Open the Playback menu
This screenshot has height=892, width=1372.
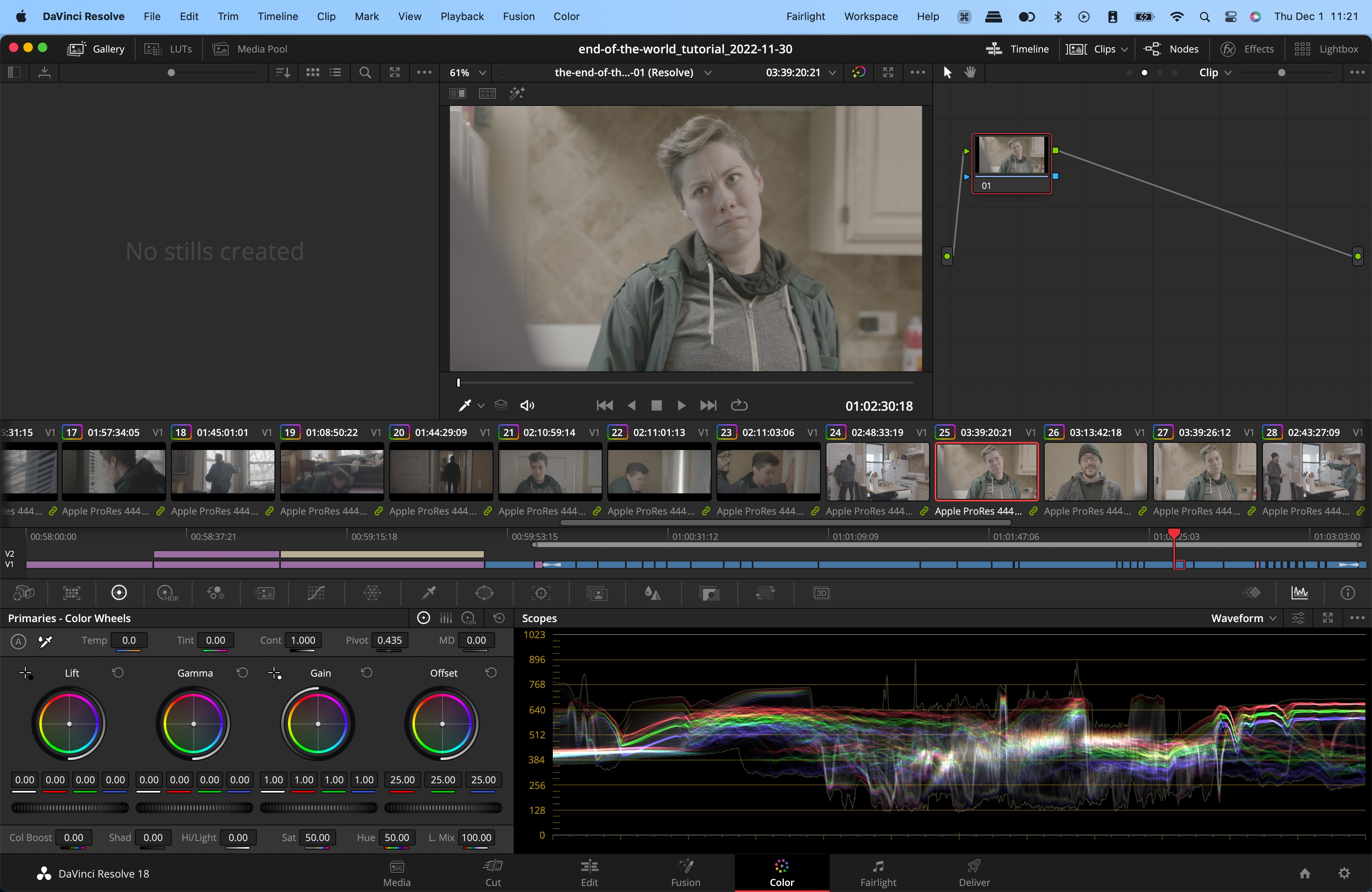pyautogui.click(x=462, y=16)
